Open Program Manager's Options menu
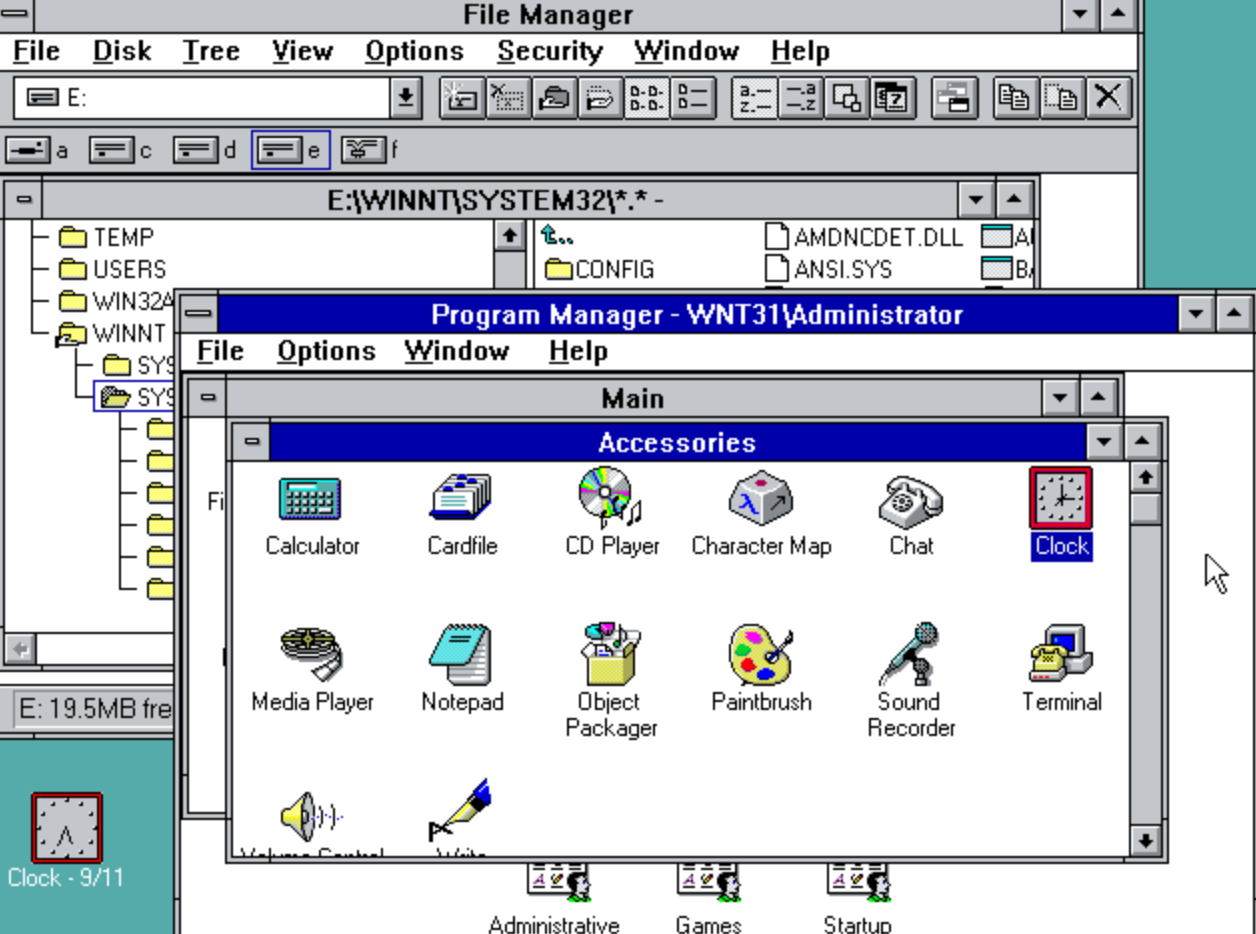Screen dimensions: 1256x934 (326, 351)
